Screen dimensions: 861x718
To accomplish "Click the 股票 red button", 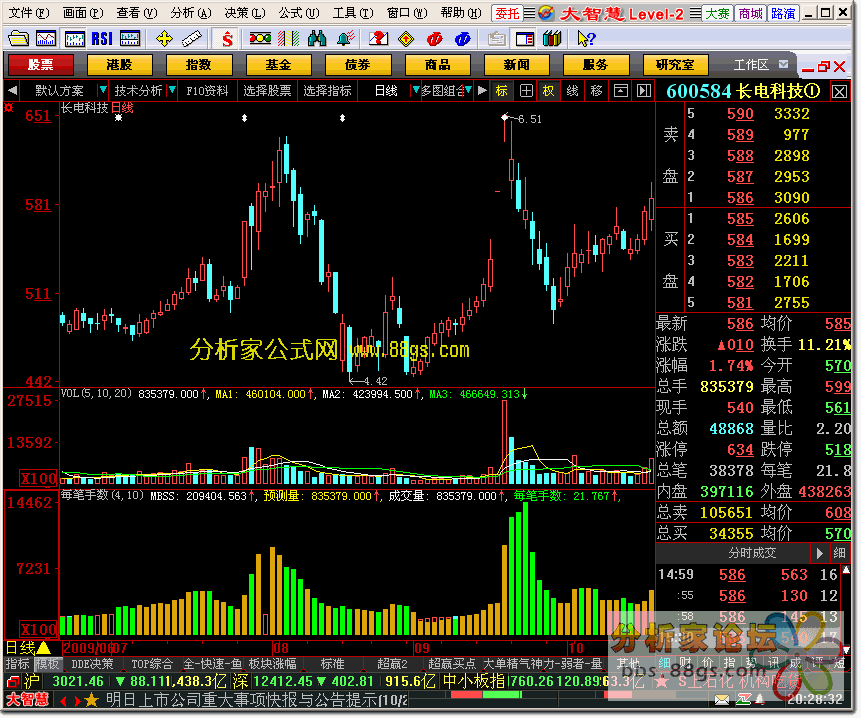I will 41,65.
